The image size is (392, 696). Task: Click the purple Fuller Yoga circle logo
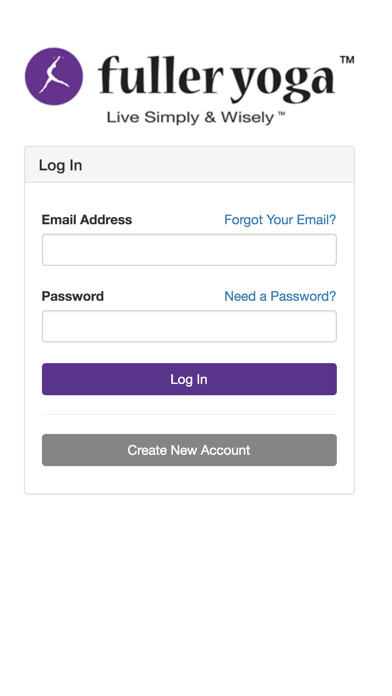[x=54, y=76]
